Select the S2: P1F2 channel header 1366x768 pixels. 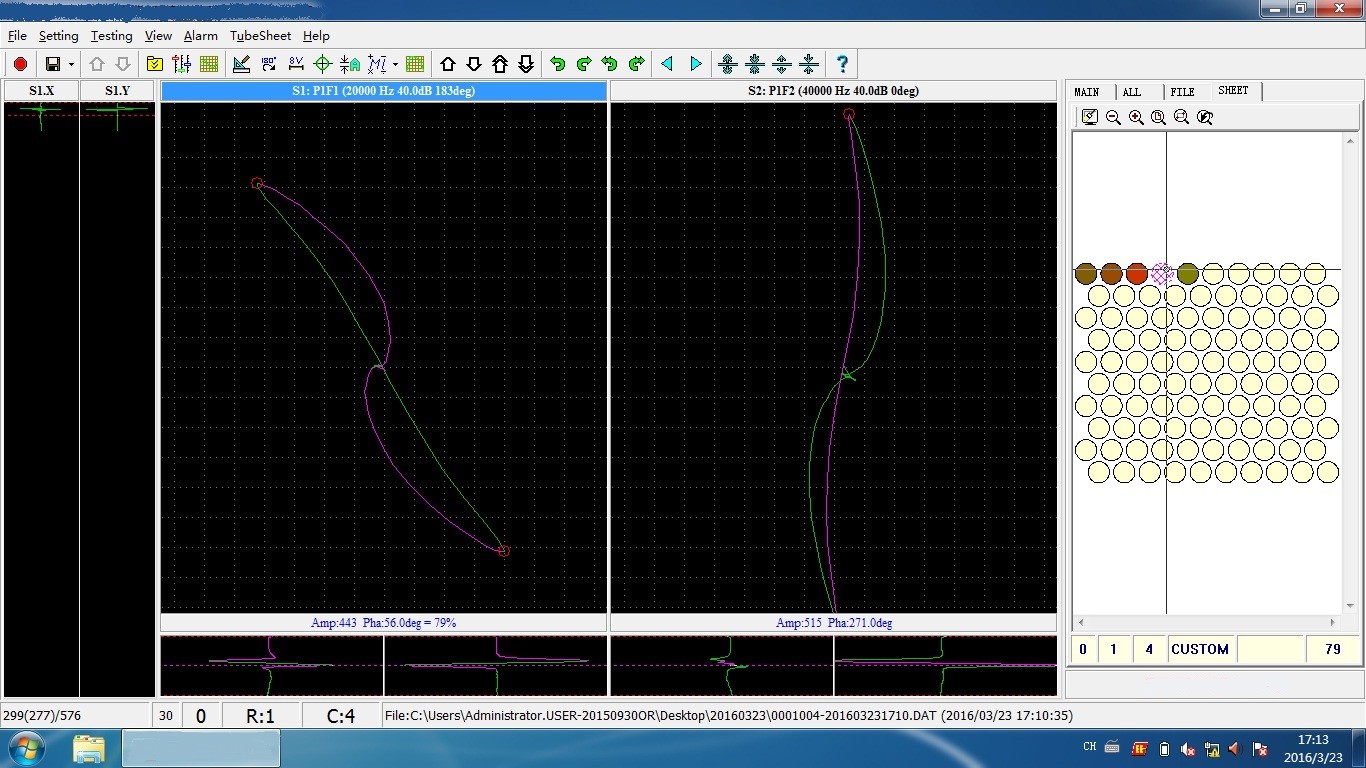point(833,91)
